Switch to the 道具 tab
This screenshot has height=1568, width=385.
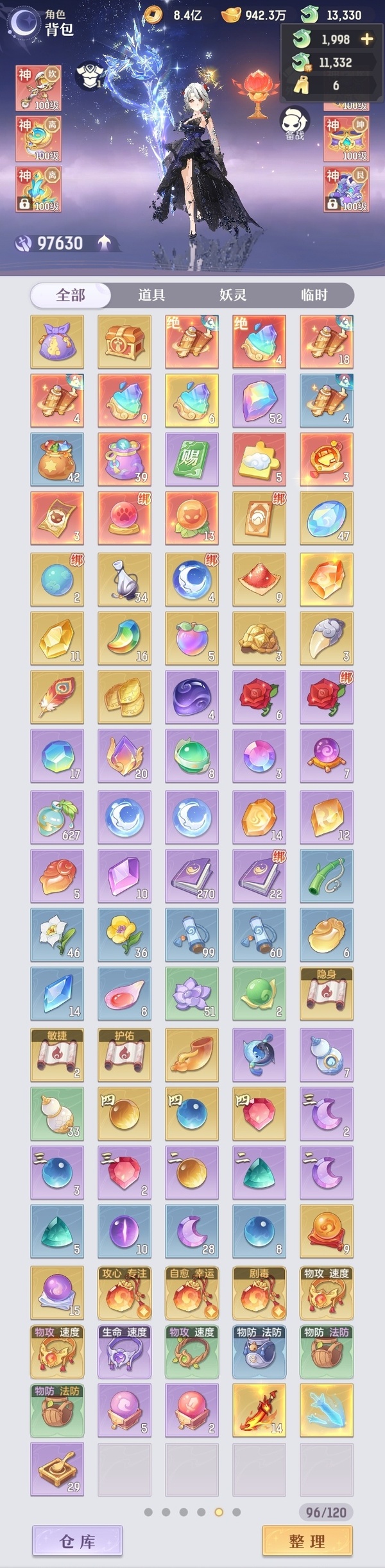click(151, 295)
